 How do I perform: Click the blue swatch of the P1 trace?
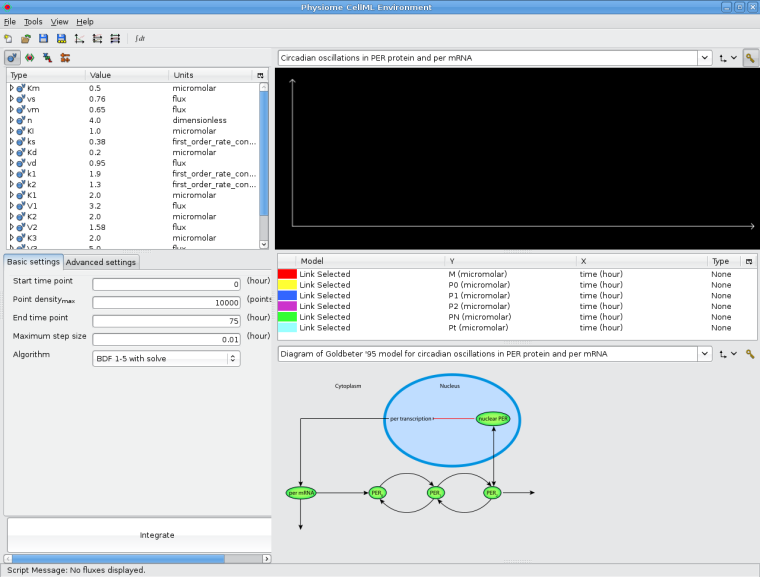coord(287,295)
